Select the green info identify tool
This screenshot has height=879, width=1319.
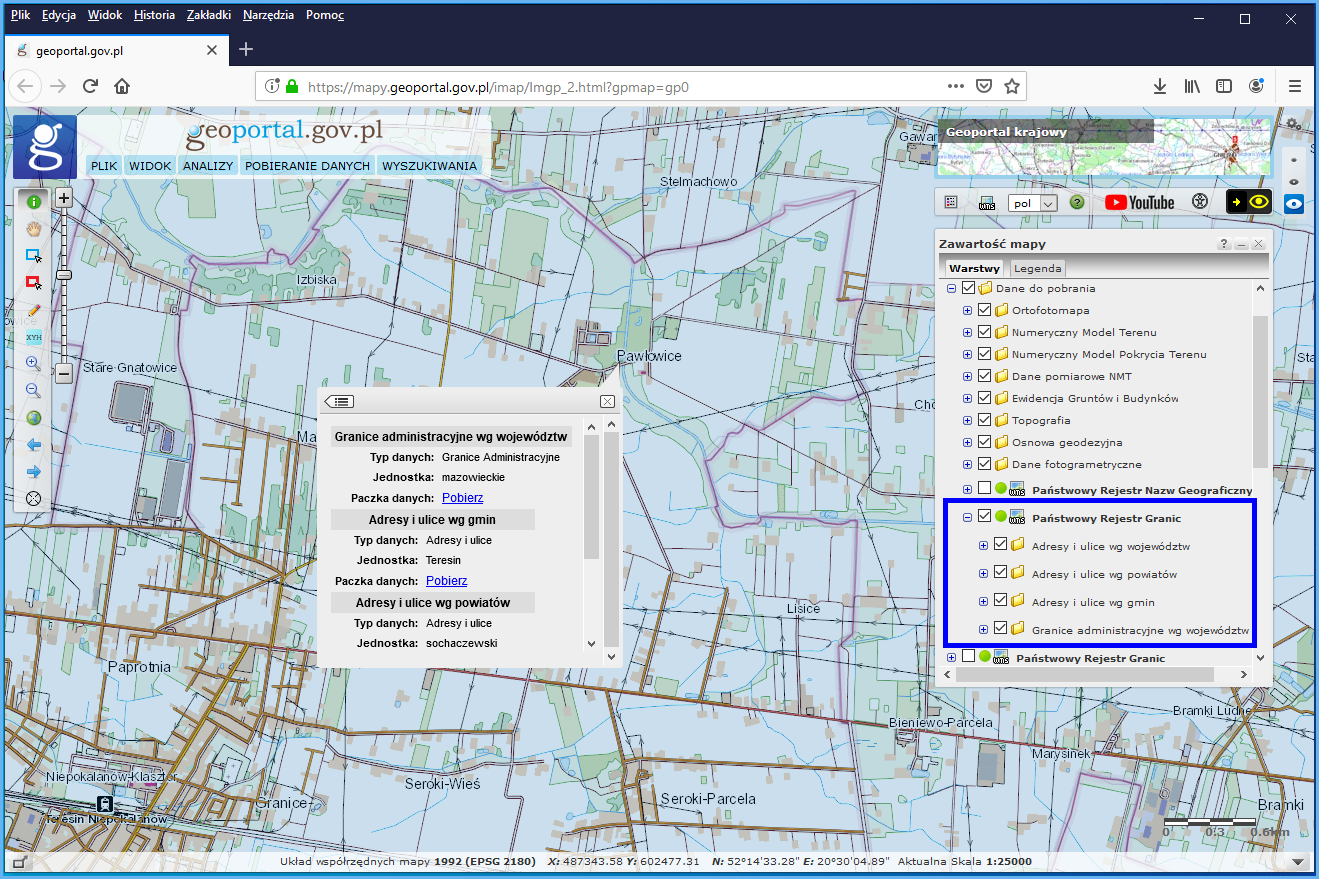tap(34, 201)
